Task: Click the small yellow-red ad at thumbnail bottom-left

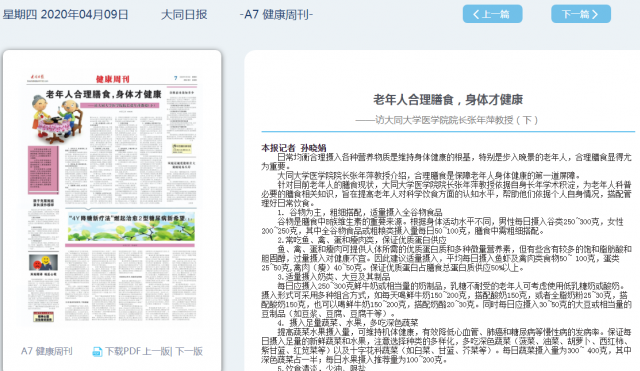Action: click(43, 317)
